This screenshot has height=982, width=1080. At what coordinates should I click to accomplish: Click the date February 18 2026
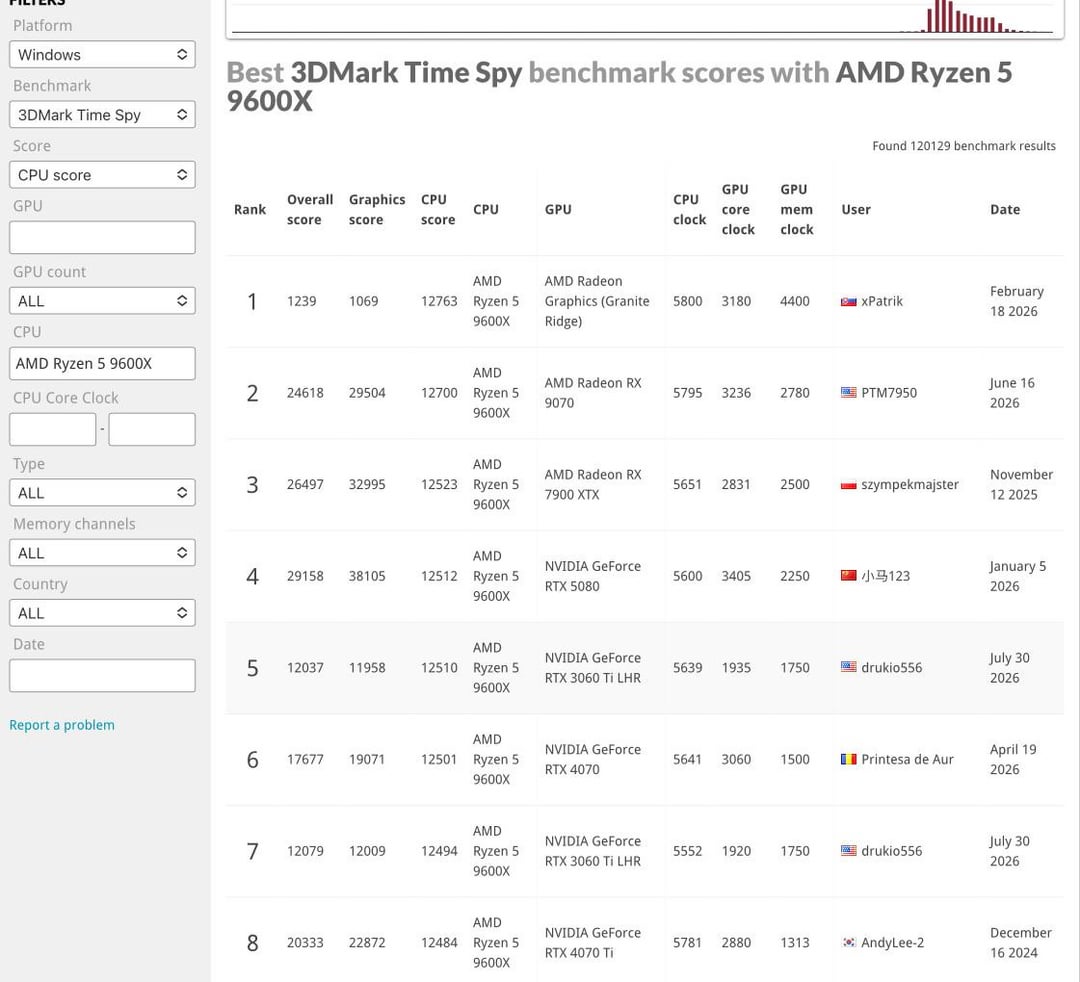(1017, 301)
